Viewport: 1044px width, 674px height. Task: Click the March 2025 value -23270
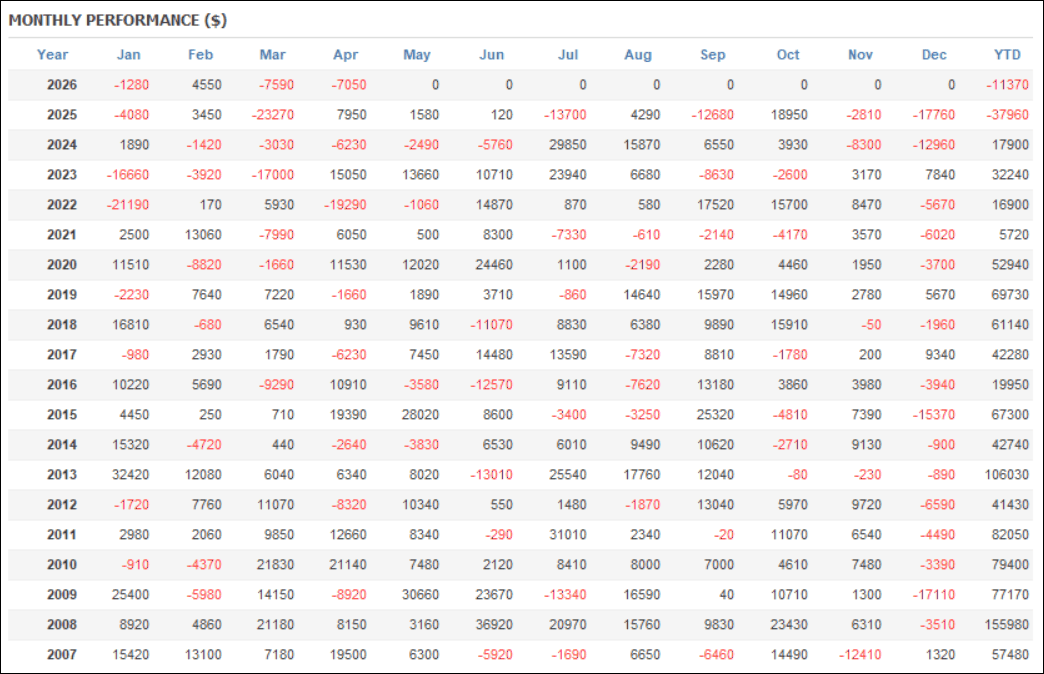pos(272,115)
